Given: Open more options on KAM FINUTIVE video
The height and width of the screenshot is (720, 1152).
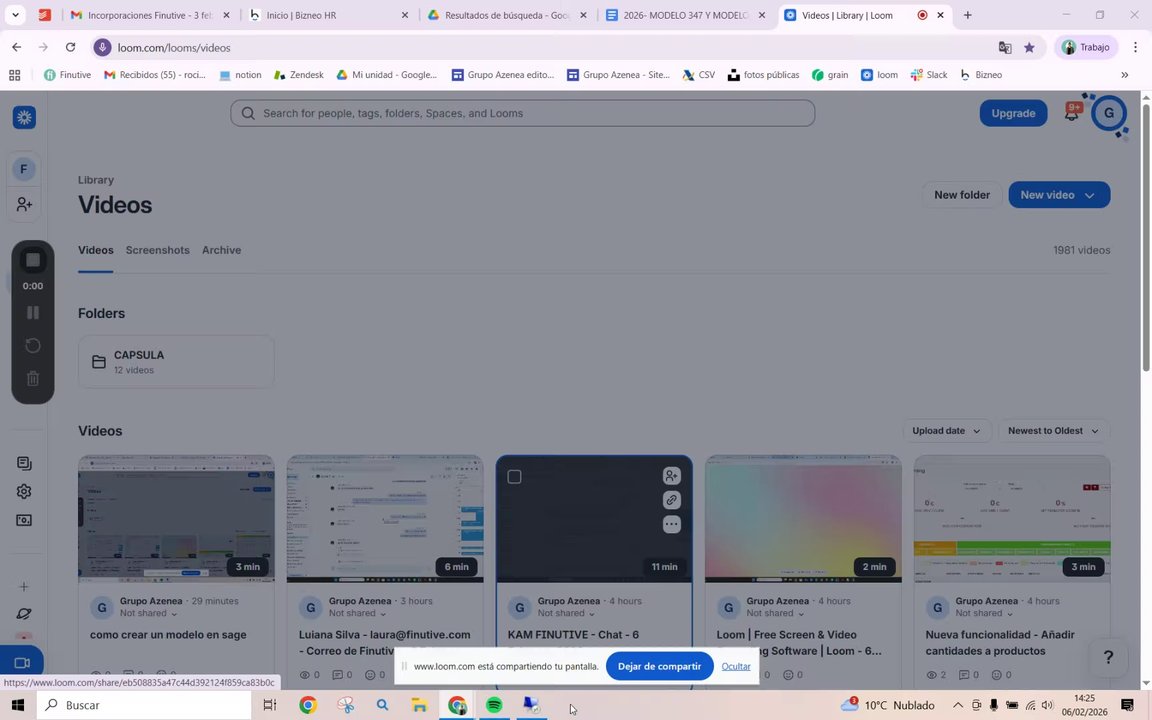Looking at the screenshot, I should (672, 525).
